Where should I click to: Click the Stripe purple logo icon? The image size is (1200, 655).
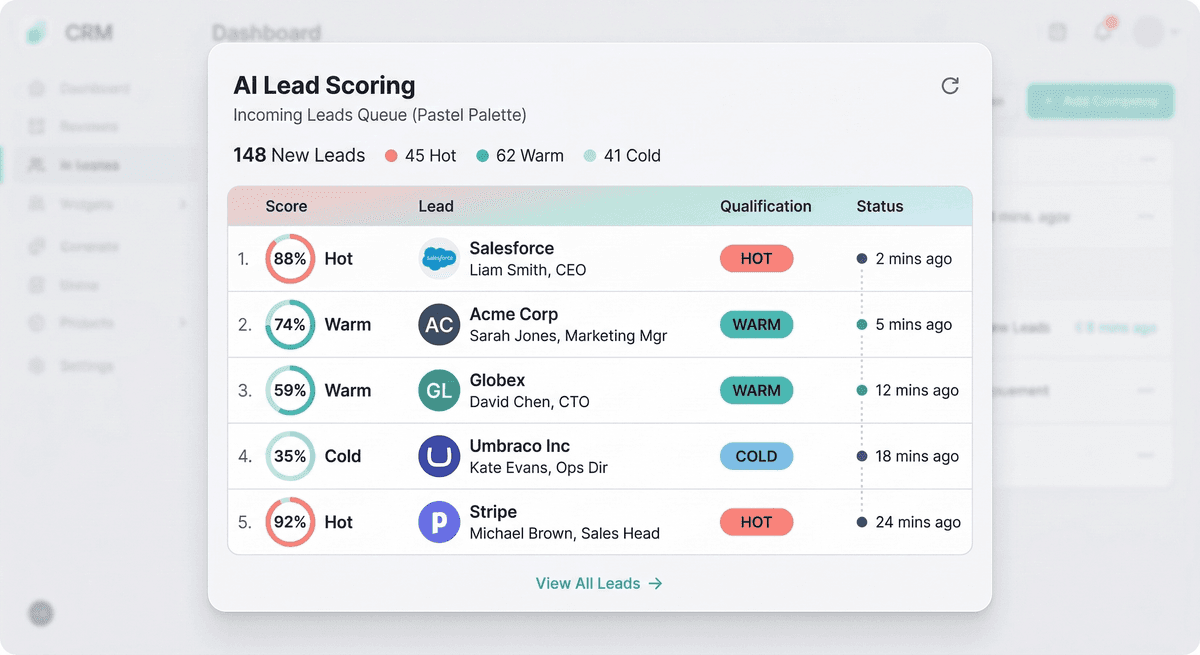(x=438, y=522)
